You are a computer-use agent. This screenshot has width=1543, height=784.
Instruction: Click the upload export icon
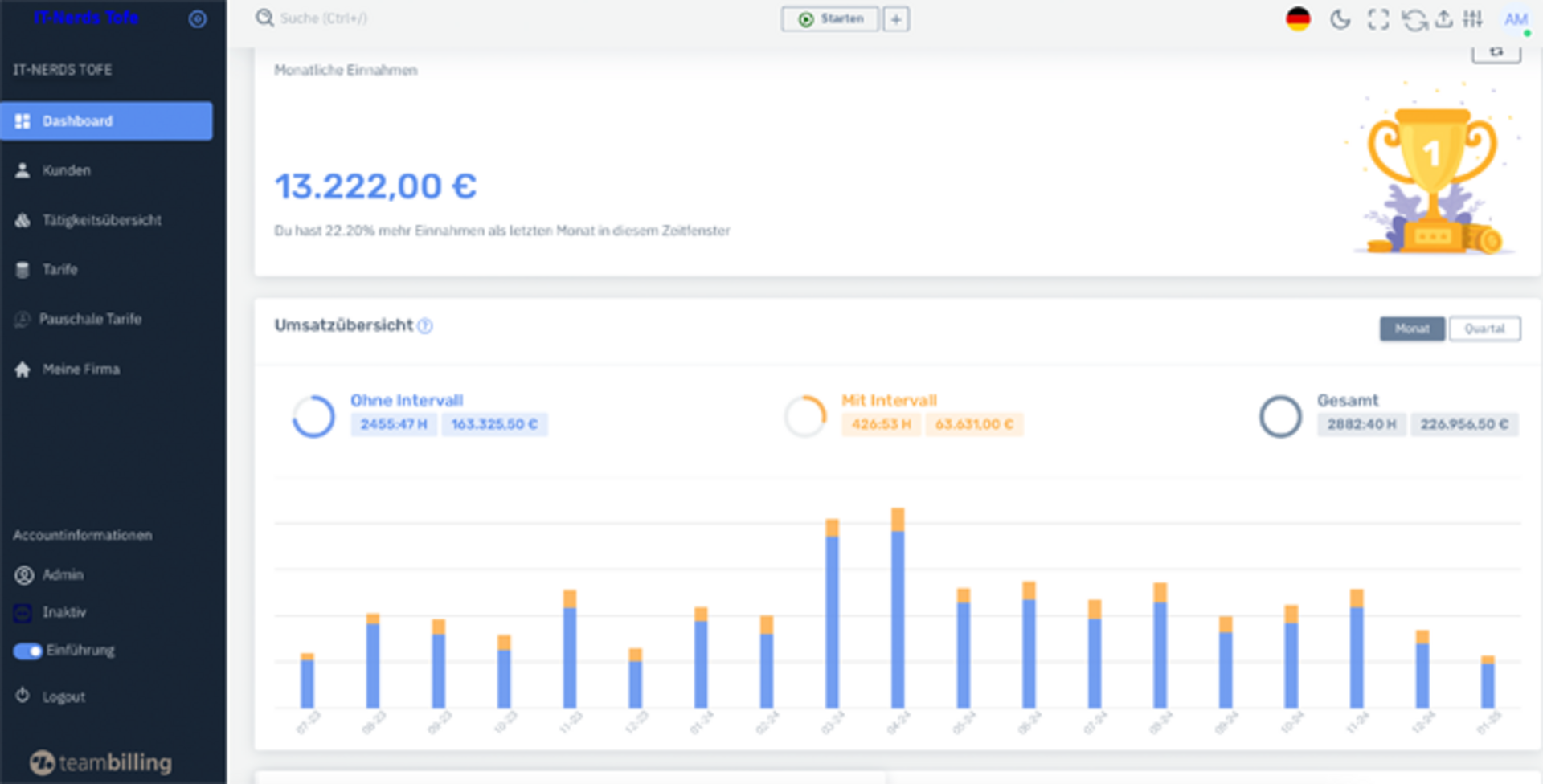click(x=1444, y=19)
